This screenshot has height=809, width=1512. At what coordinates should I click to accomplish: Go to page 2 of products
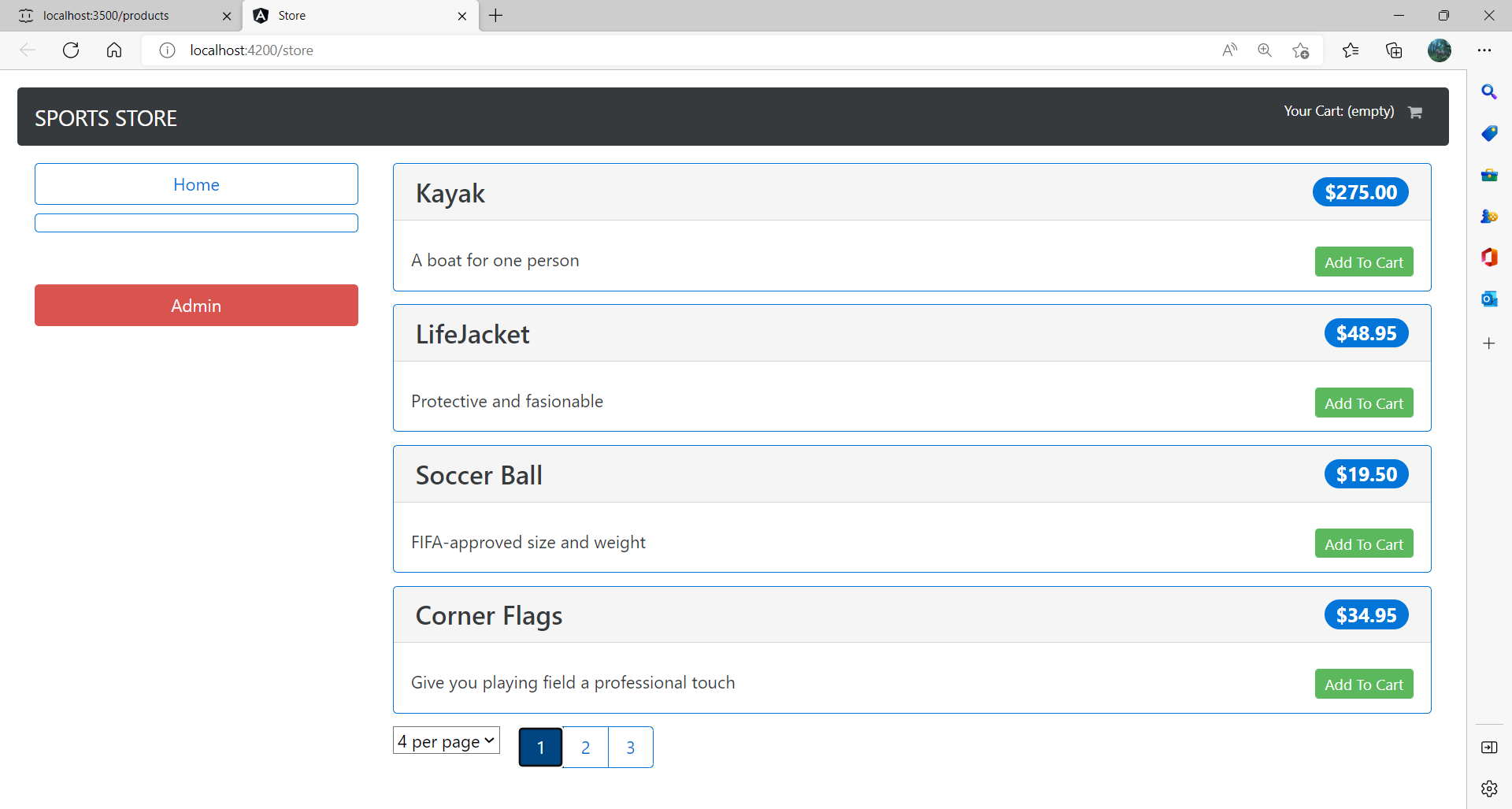tap(585, 748)
